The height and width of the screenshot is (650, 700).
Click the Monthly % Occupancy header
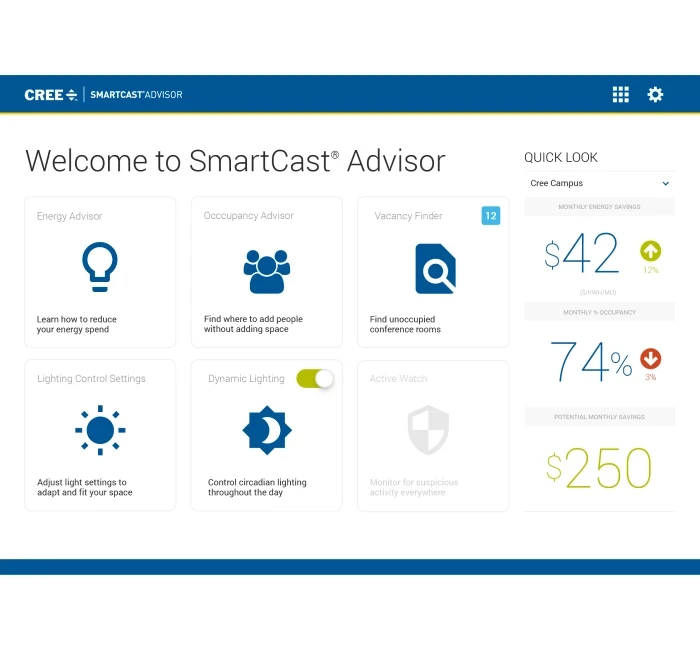600,312
